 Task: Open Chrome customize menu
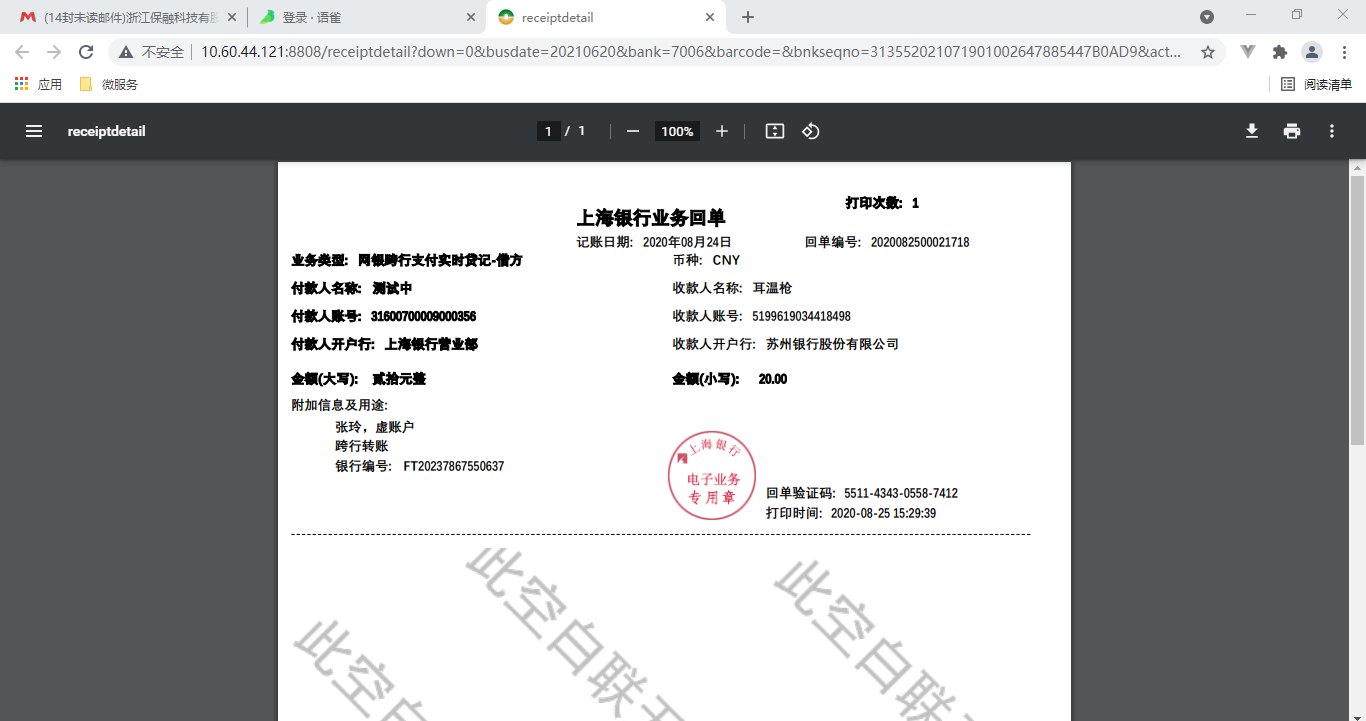(x=1344, y=52)
